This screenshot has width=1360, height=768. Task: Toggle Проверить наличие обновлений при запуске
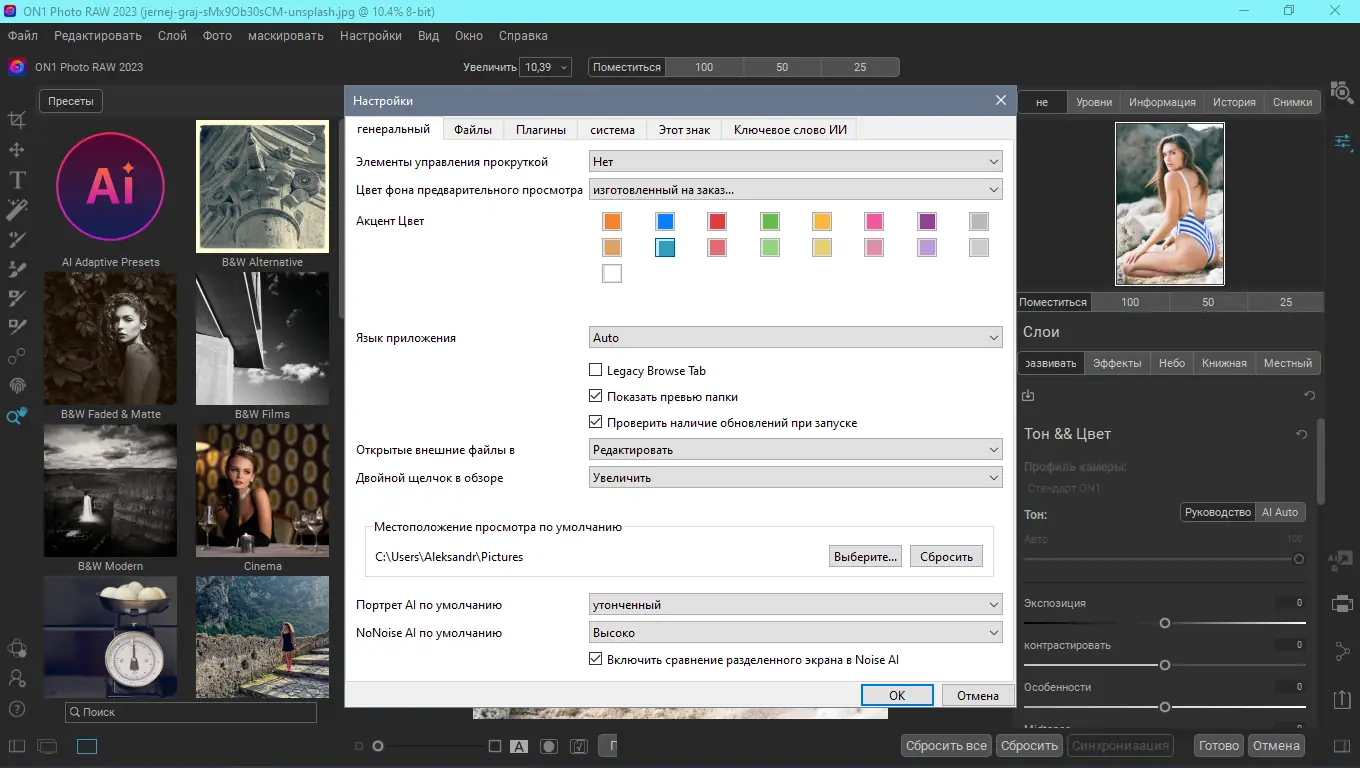click(x=596, y=422)
